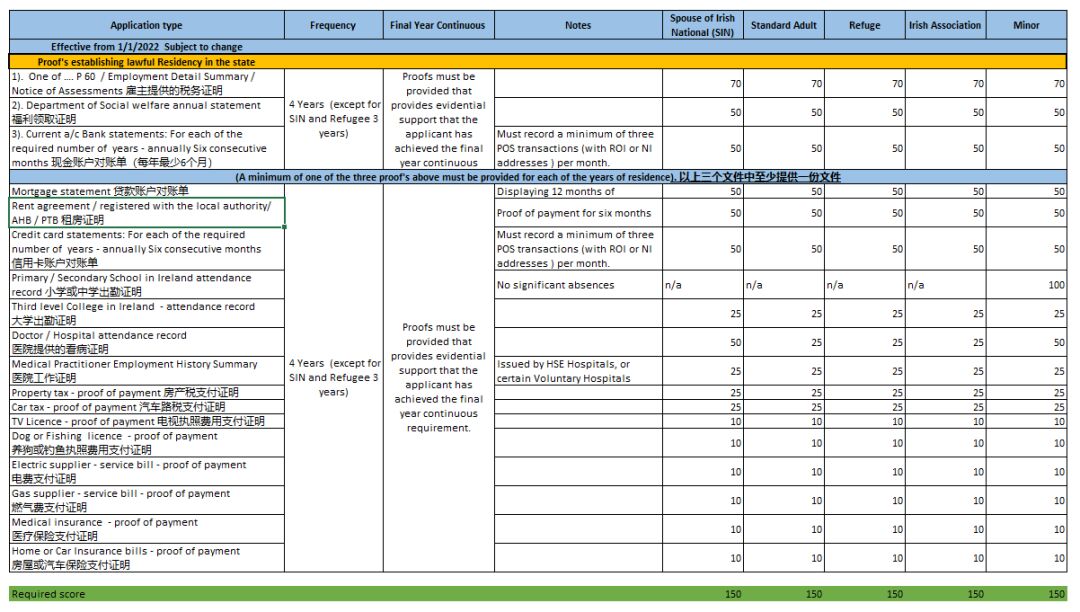Select the "Irish Association" header cell
Image resolution: width=1080 pixels, height=612 pixels.
(x=945, y=26)
